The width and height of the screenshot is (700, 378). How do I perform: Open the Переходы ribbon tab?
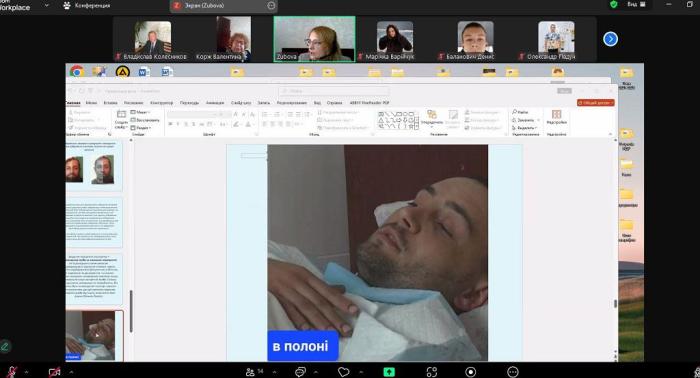(189, 103)
